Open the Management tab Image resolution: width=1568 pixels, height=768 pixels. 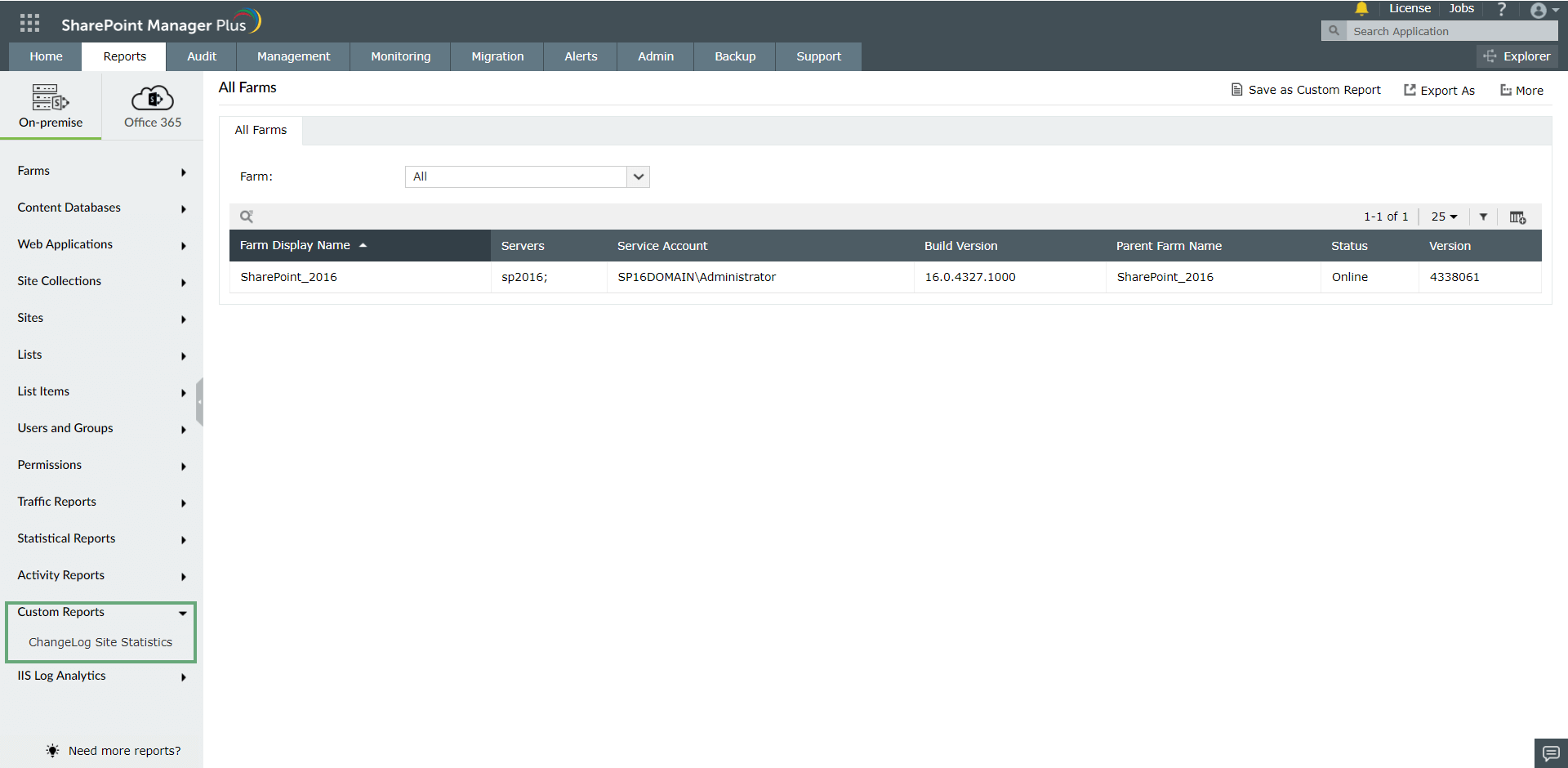[x=293, y=56]
